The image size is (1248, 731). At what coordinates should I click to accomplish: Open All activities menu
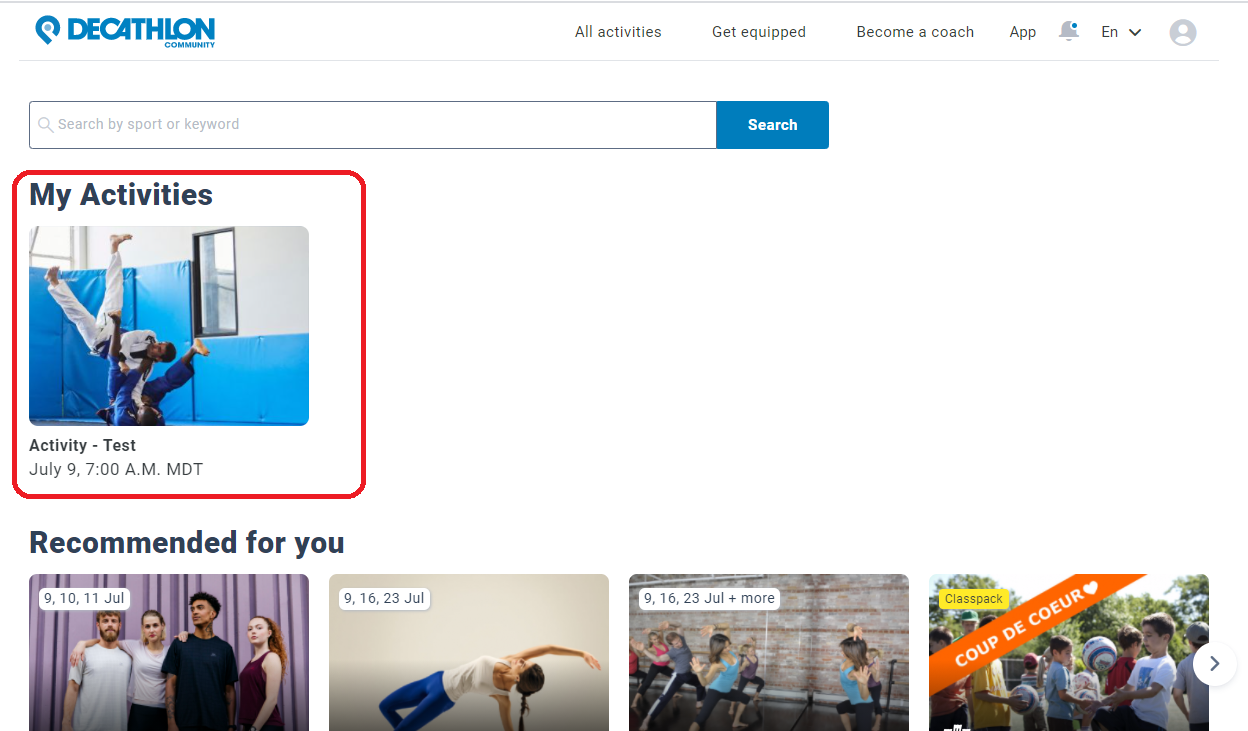tap(618, 32)
